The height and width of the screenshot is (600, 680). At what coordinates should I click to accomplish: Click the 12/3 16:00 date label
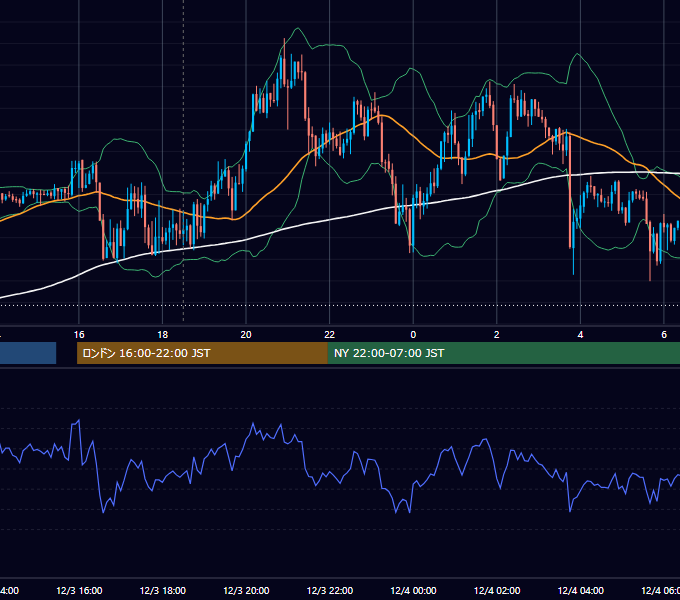(x=79, y=591)
